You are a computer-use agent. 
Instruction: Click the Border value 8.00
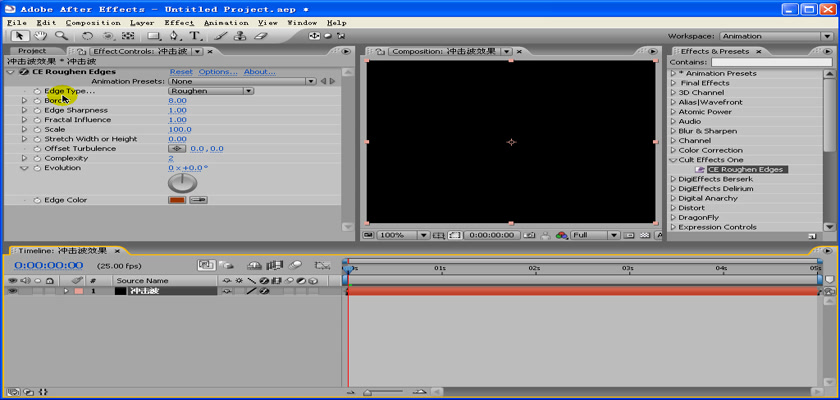[x=177, y=101]
